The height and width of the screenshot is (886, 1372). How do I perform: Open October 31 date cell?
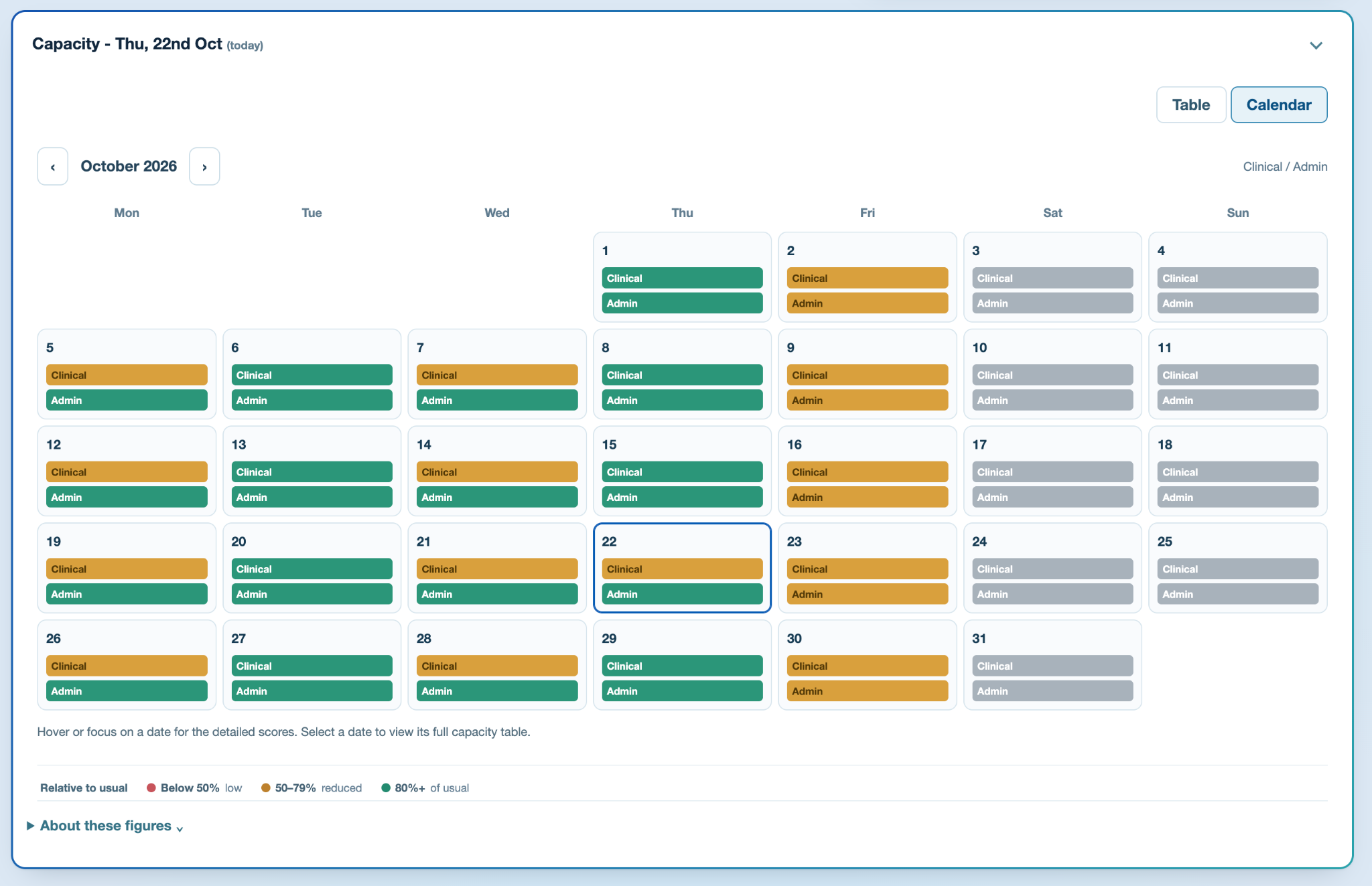[1052, 665]
